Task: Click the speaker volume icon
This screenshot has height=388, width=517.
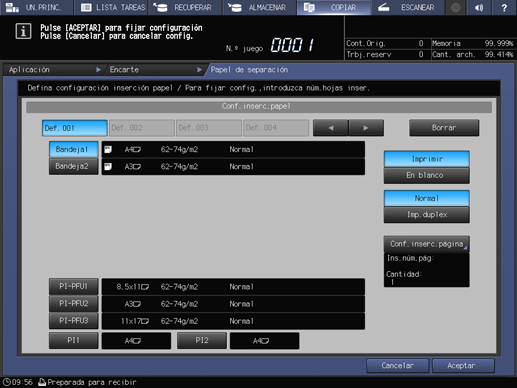Action: click(x=479, y=7)
